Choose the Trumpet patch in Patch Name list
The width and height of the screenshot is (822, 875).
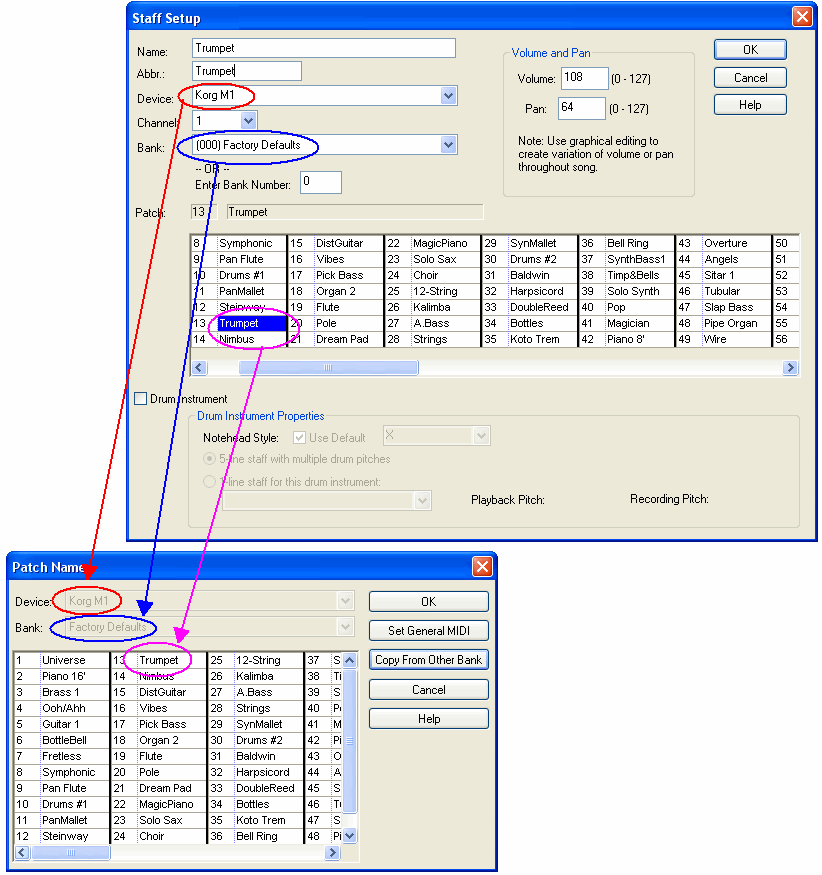click(x=160, y=660)
